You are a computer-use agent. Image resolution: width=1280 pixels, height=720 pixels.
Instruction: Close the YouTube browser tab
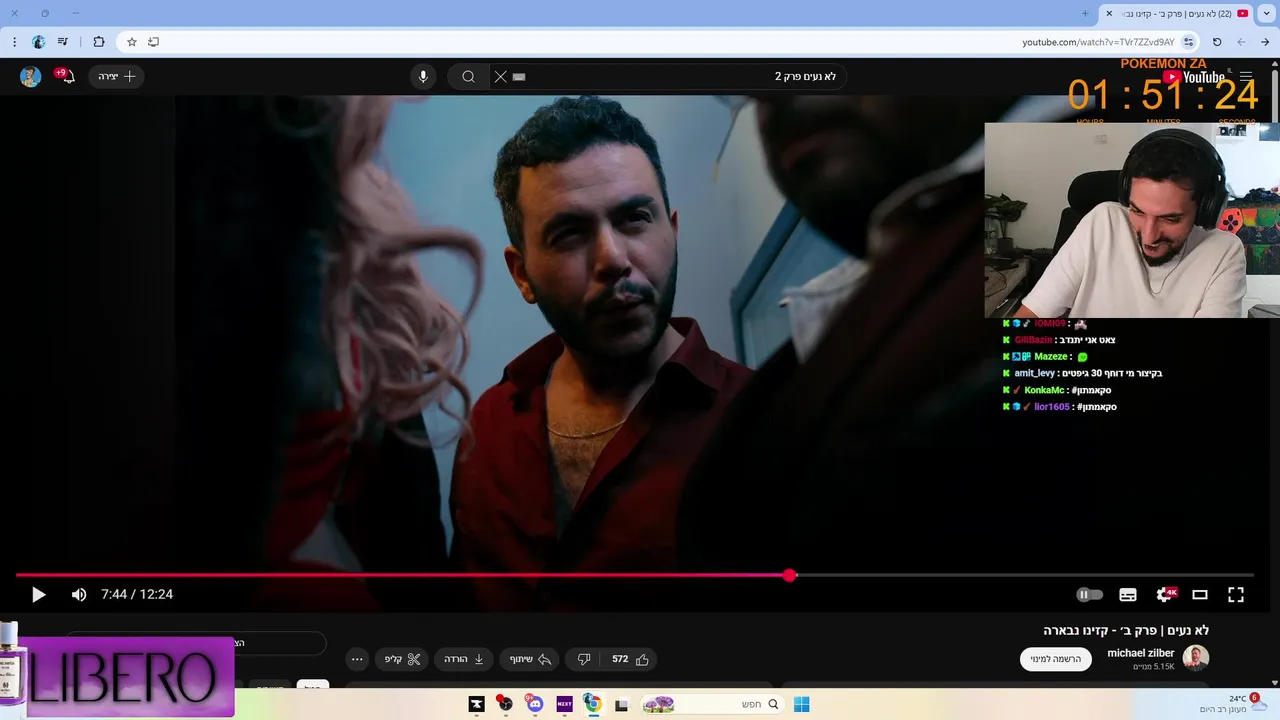click(1109, 13)
